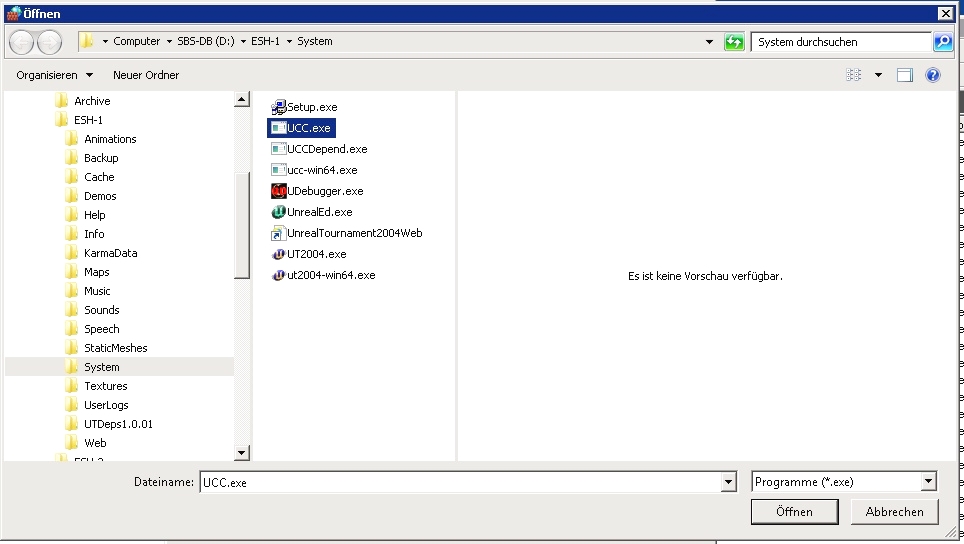
Task: Click the Help folder icon
Action: coord(71,215)
